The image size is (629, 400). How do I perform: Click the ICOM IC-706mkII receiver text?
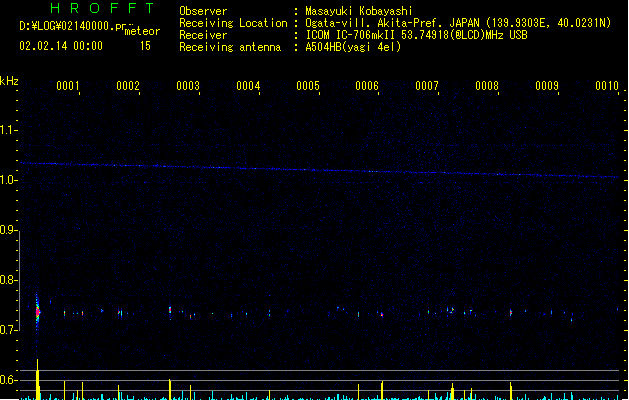pyautogui.click(x=416, y=35)
